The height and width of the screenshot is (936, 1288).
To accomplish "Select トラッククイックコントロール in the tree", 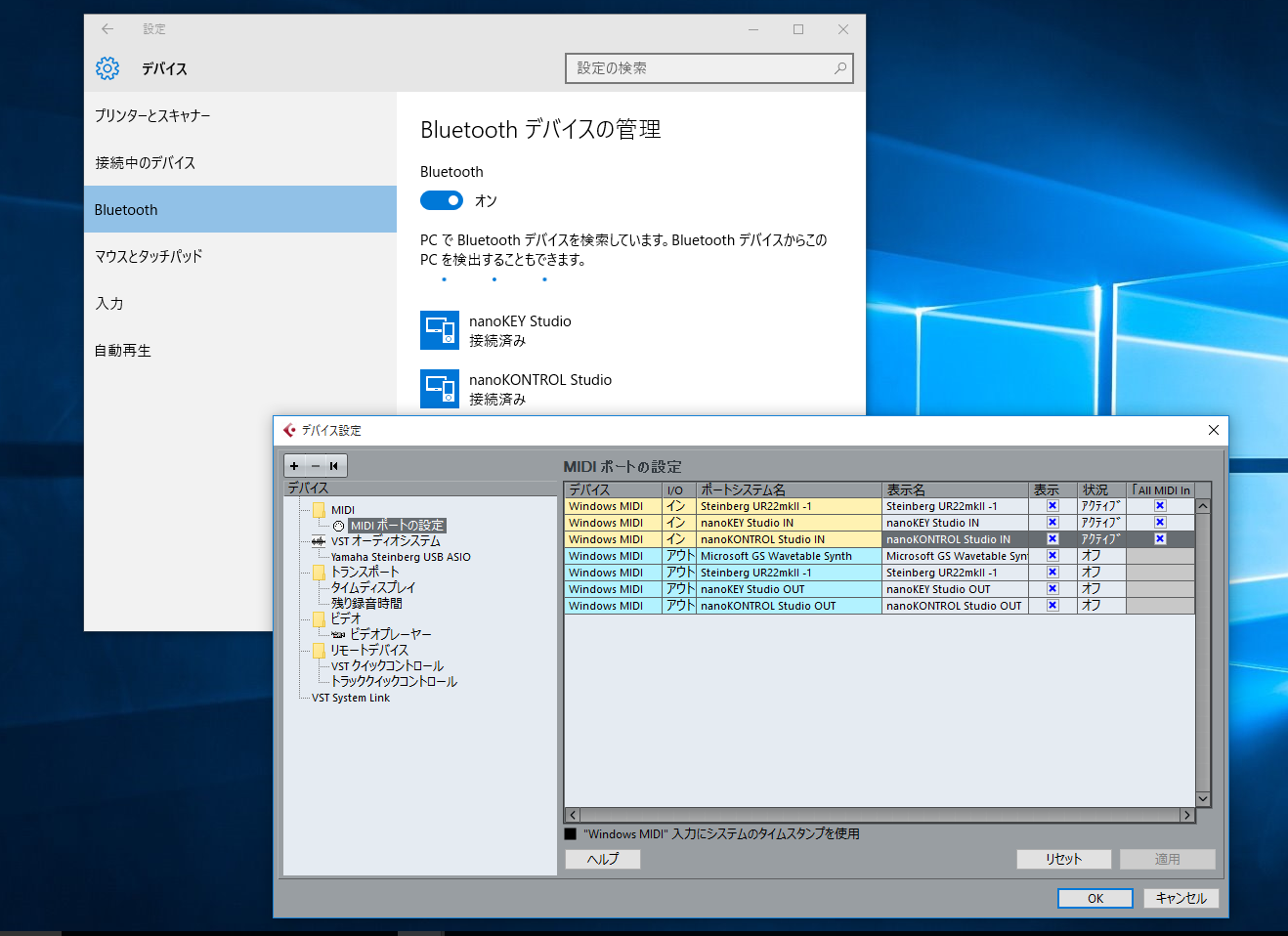I will coord(394,682).
